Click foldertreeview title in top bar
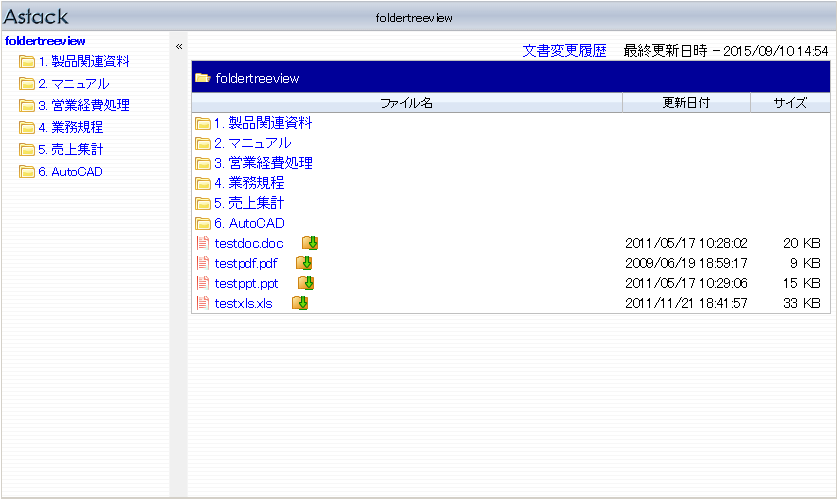838x500 pixels. tap(414, 18)
